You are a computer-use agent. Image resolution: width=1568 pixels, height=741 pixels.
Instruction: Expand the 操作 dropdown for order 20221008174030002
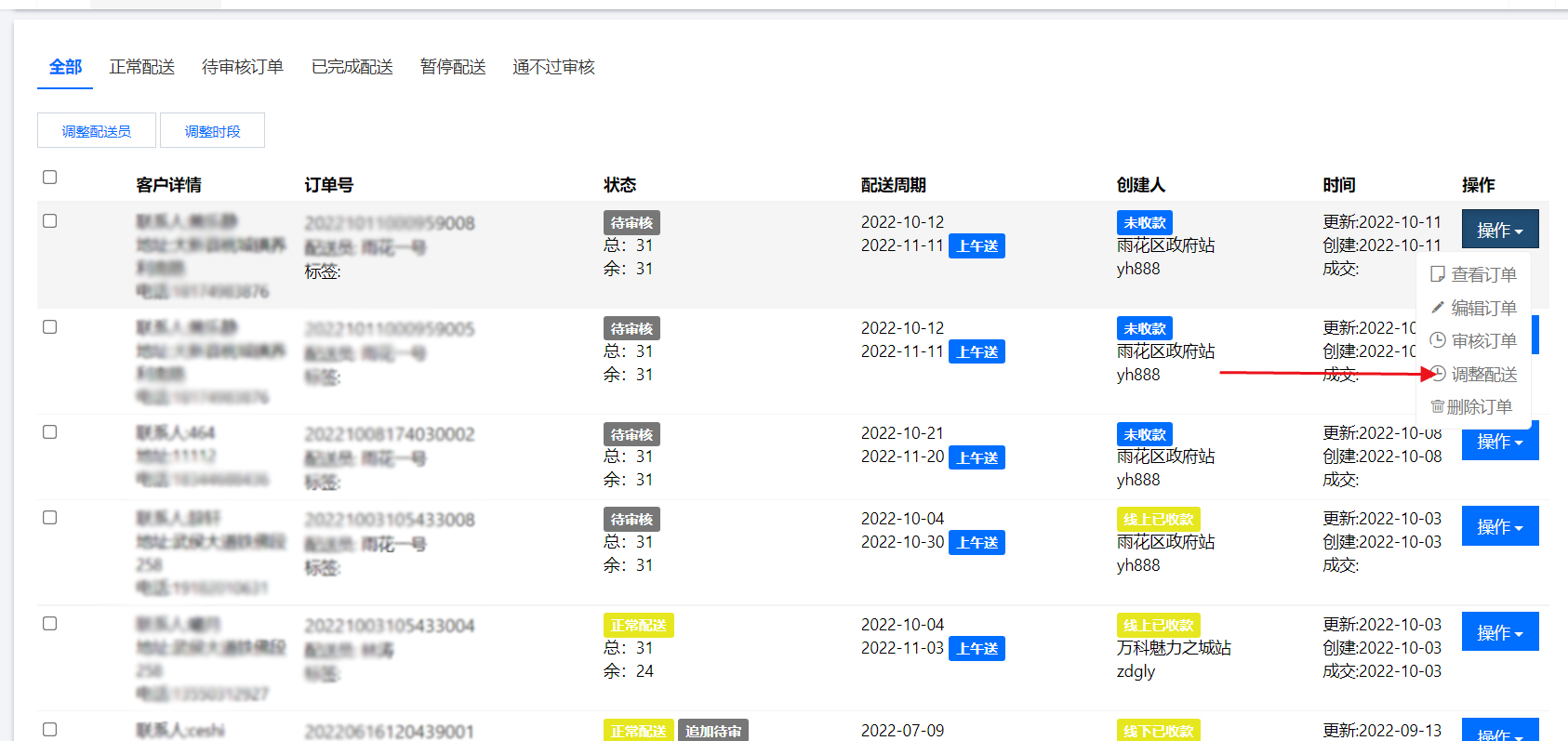[x=1499, y=443]
